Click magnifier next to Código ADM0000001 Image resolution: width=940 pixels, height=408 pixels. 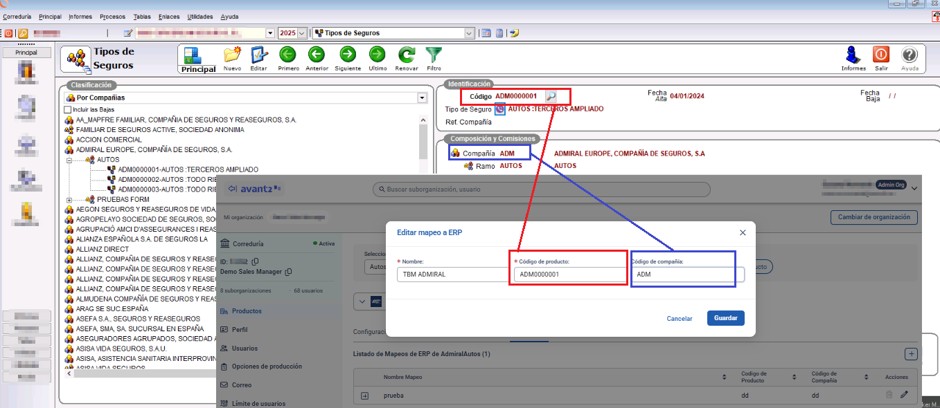[550, 96]
